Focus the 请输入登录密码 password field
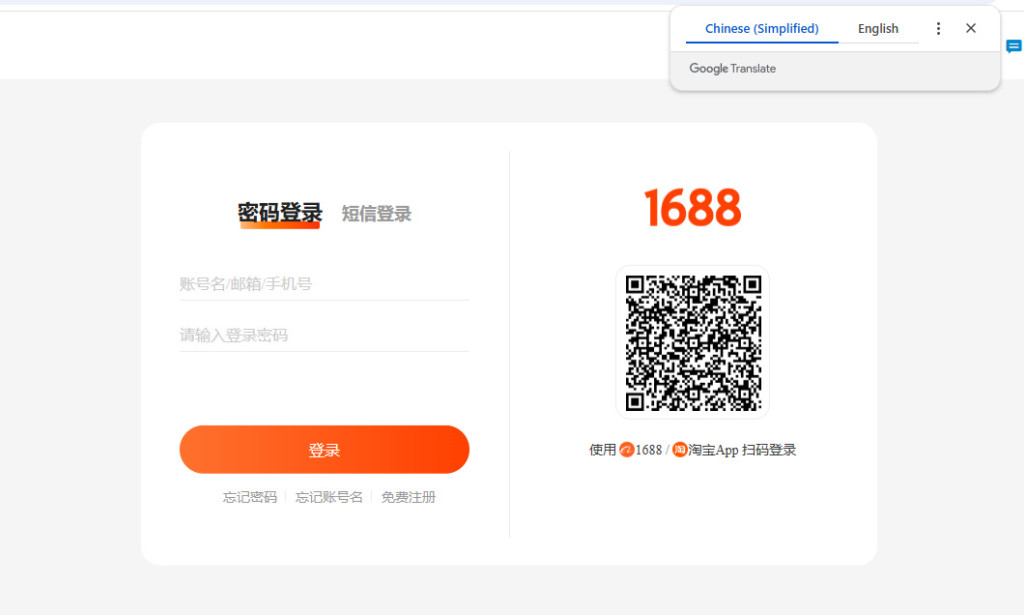Screen dimensions: 1024x615 point(324,335)
